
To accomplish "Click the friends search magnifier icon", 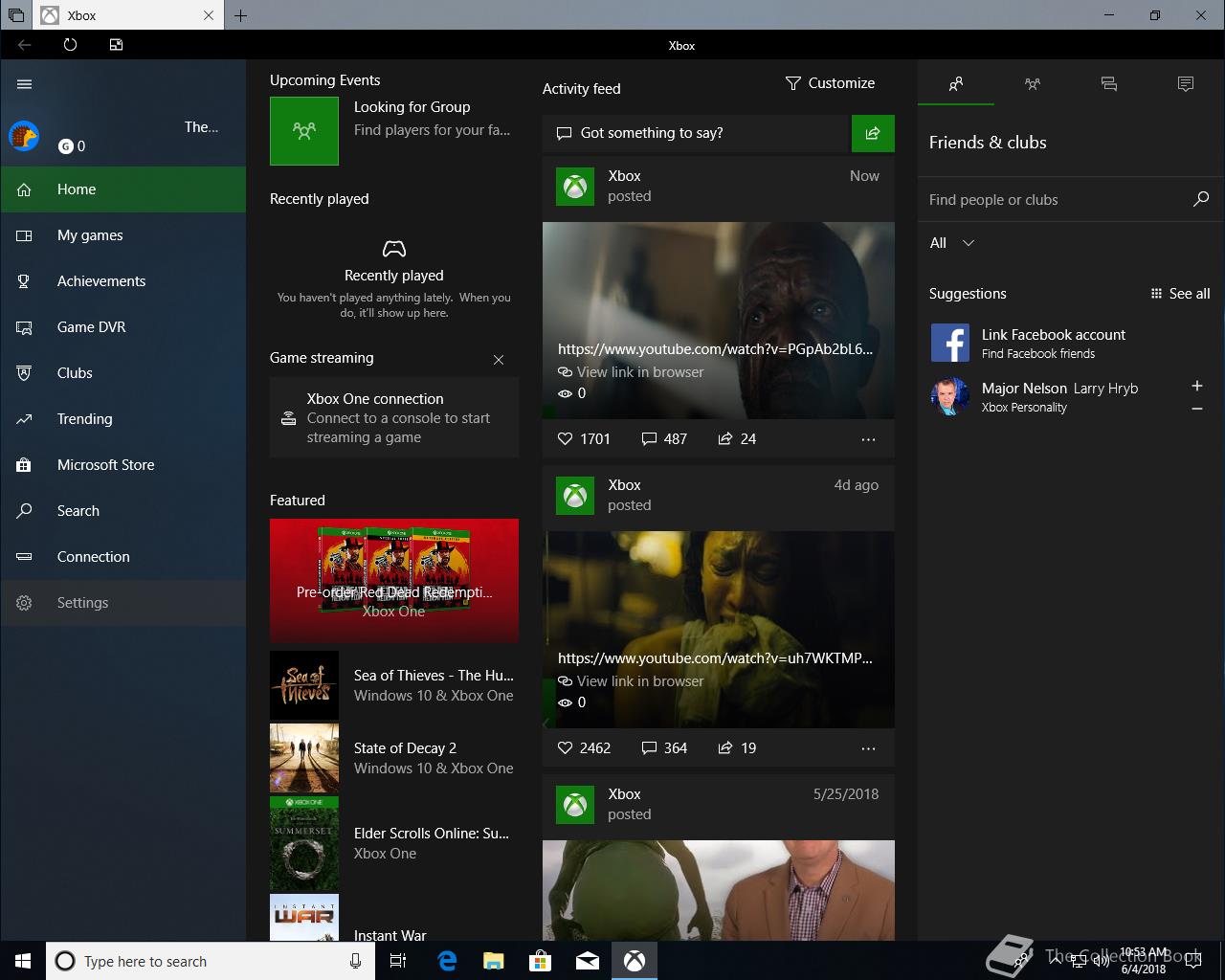I will point(1201,199).
